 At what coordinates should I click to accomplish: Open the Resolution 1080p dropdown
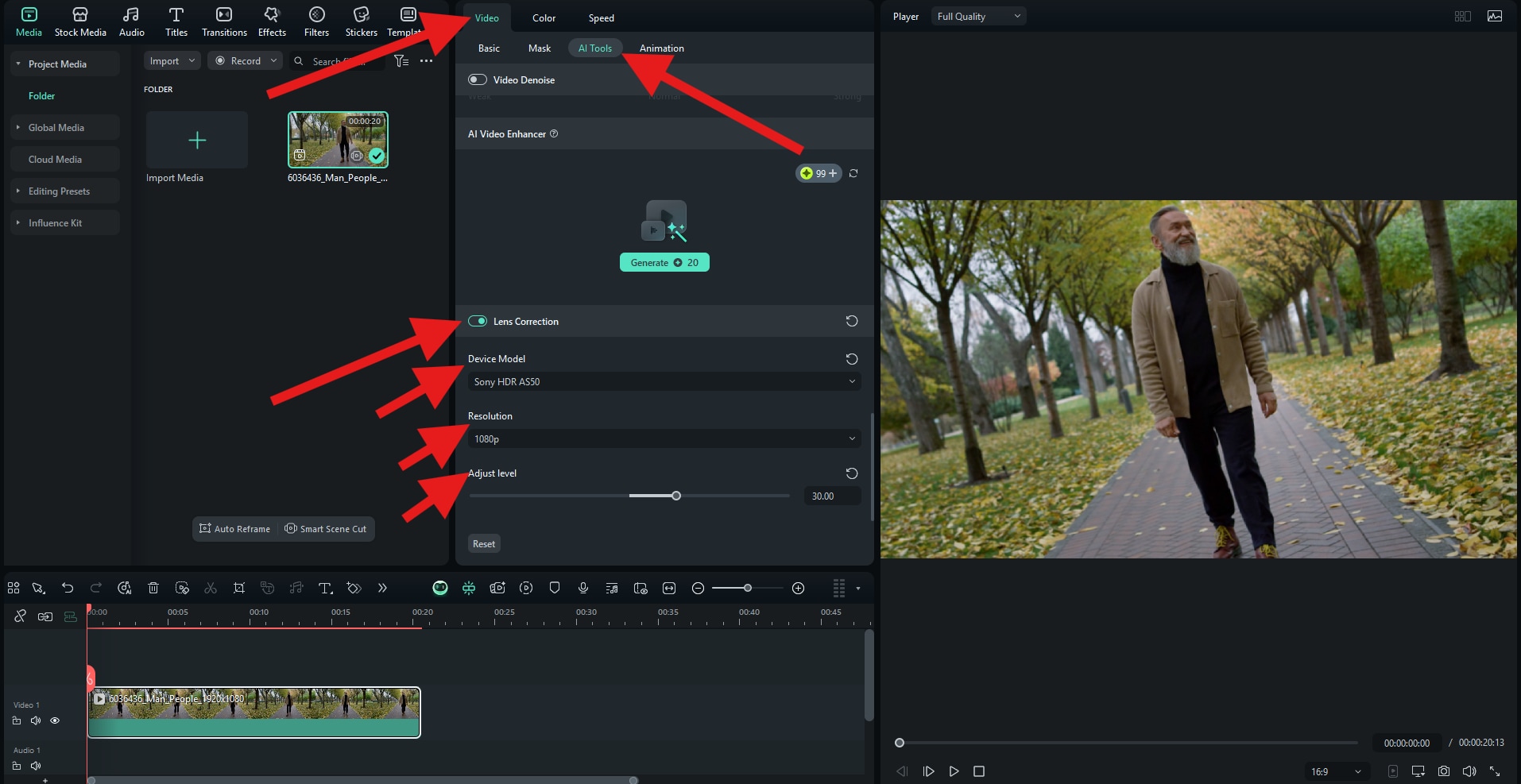pos(664,438)
